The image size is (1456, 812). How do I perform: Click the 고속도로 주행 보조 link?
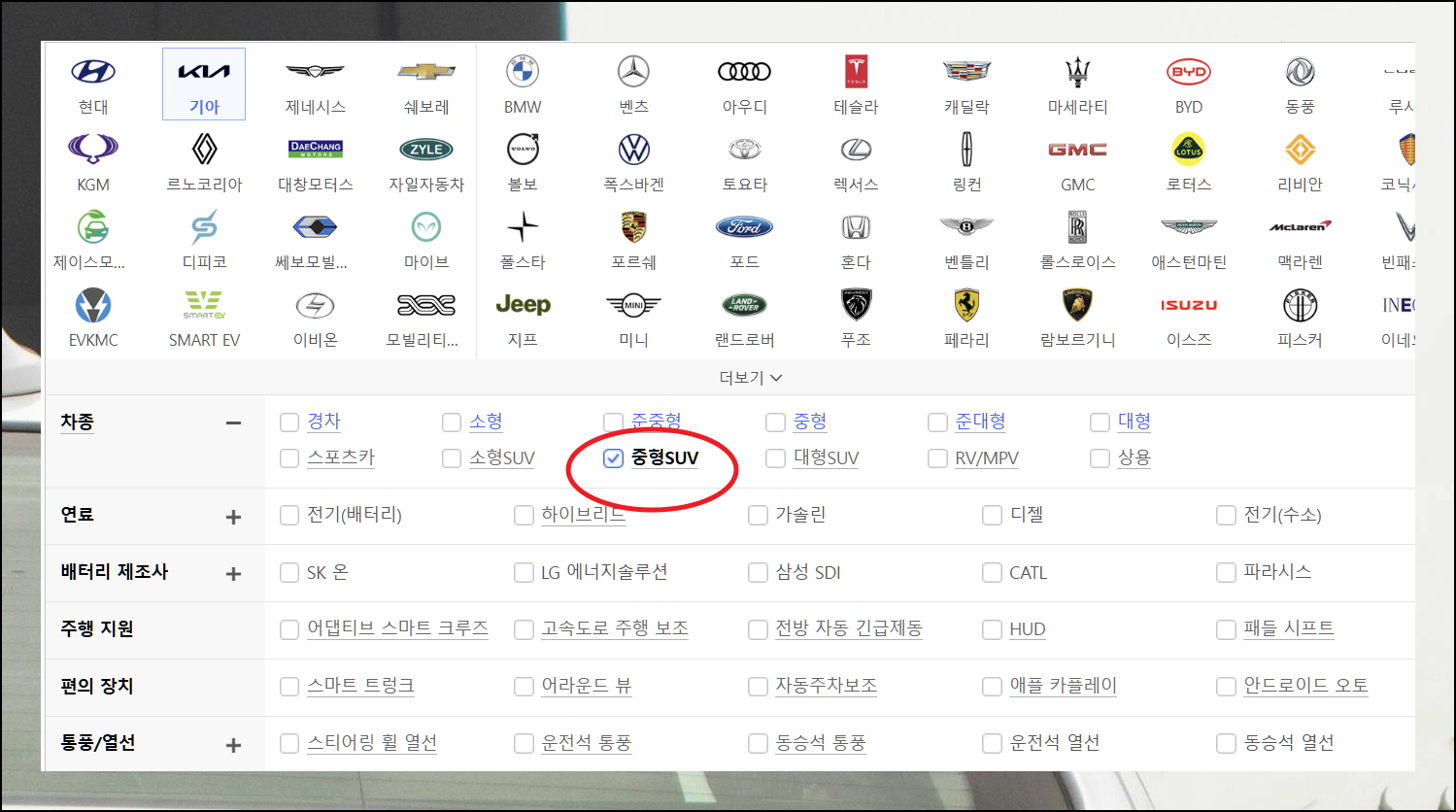tap(615, 628)
